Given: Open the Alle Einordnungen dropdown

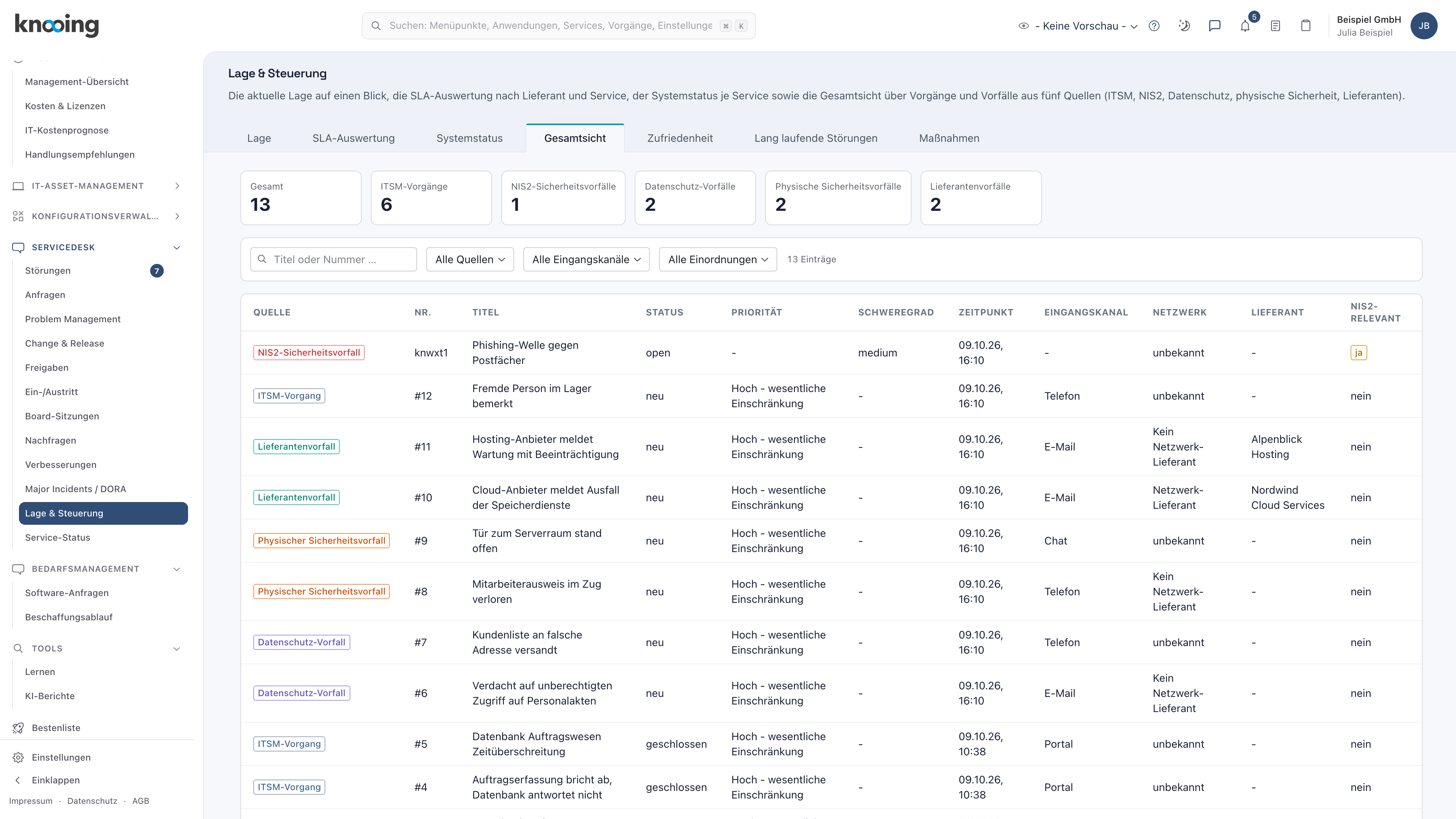Looking at the screenshot, I should [x=718, y=259].
